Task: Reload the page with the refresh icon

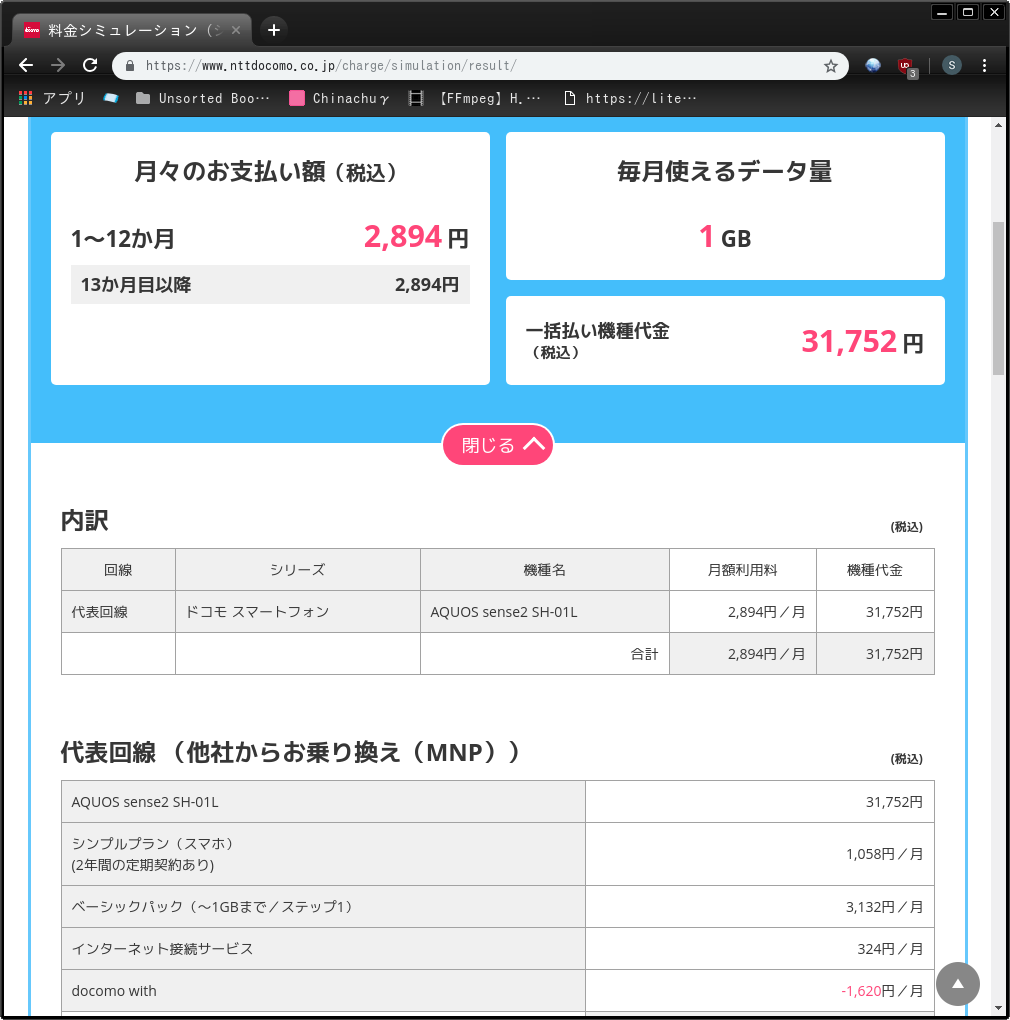Action: 90,65
